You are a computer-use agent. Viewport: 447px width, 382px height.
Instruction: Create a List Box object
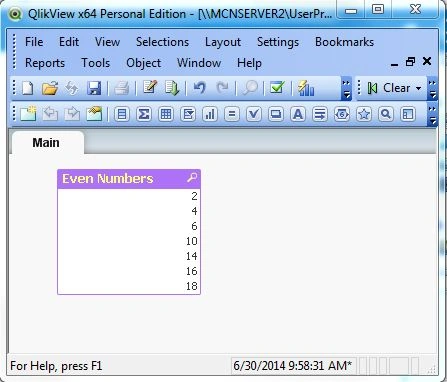pos(122,114)
